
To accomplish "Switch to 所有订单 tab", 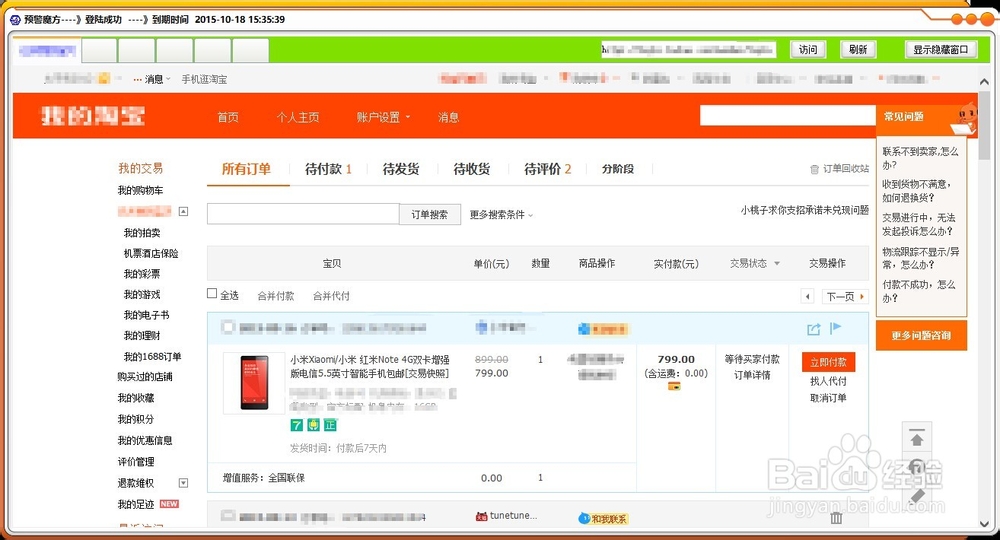I will coord(246,169).
